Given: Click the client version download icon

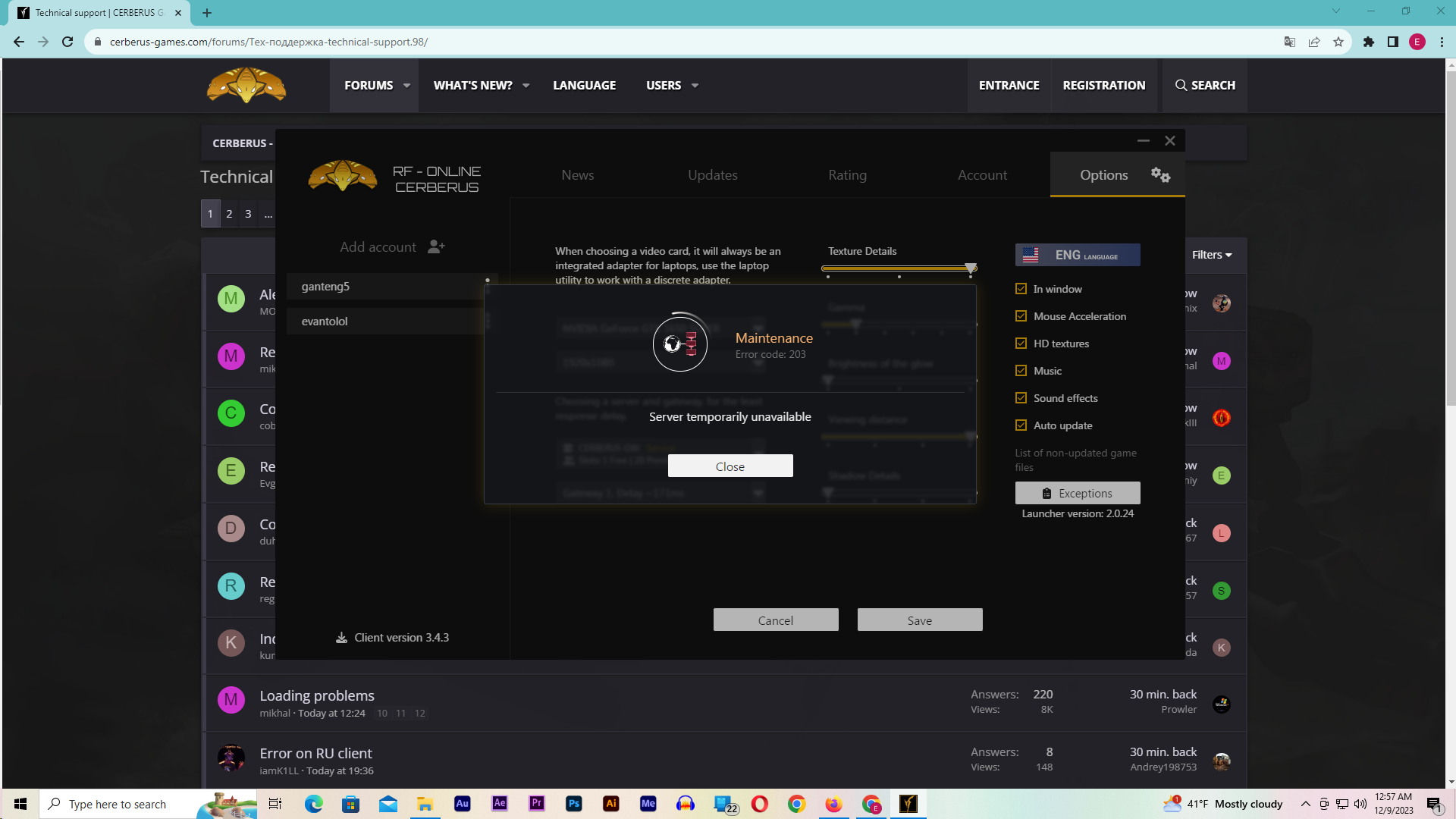Looking at the screenshot, I should [341, 638].
